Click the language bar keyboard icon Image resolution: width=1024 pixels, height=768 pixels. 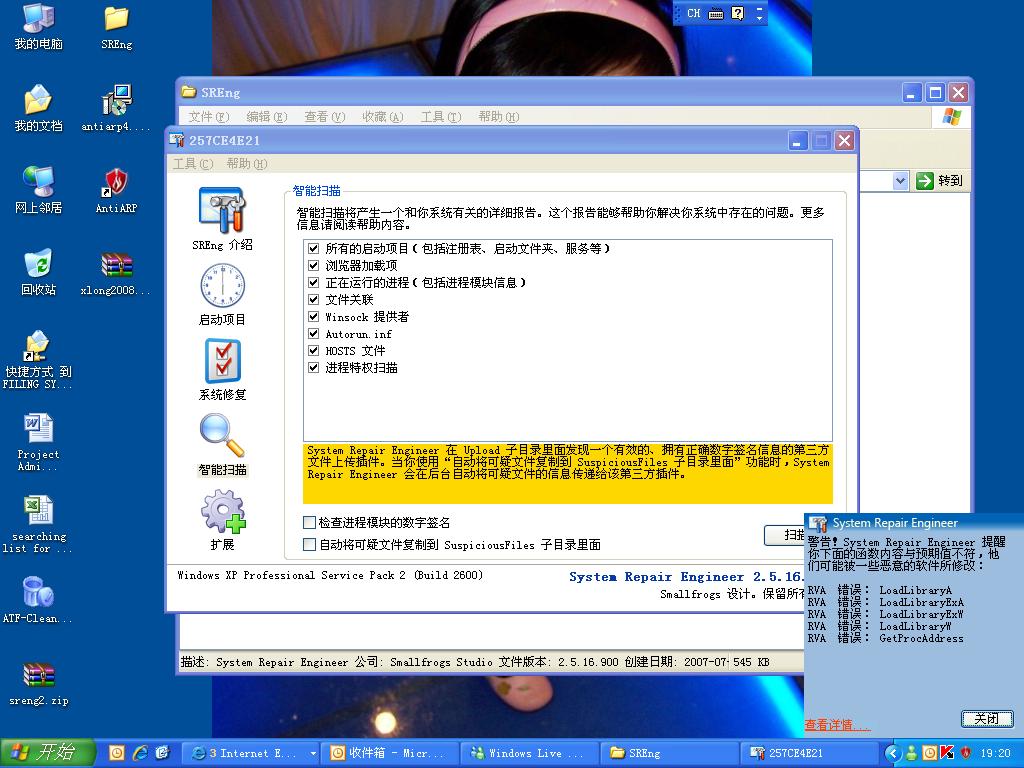coord(716,13)
